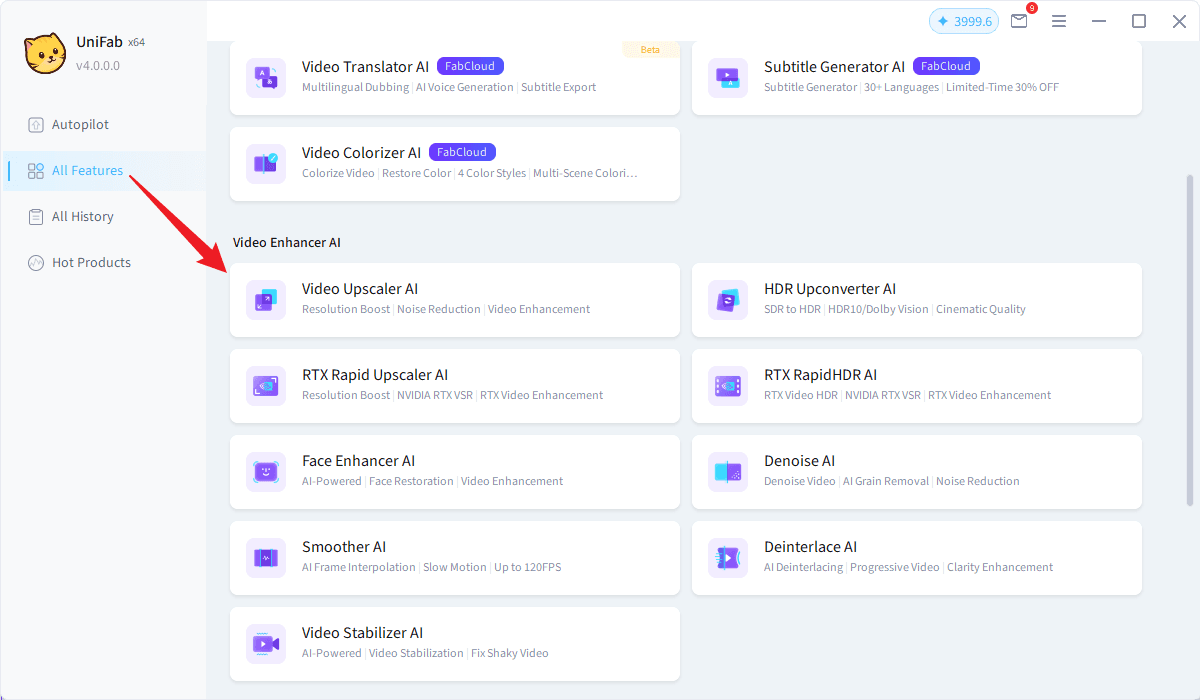The height and width of the screenshot is (700, 1200).
Task: Launch the Subtitle Generator AI card
Action: [x=916, y=78]
